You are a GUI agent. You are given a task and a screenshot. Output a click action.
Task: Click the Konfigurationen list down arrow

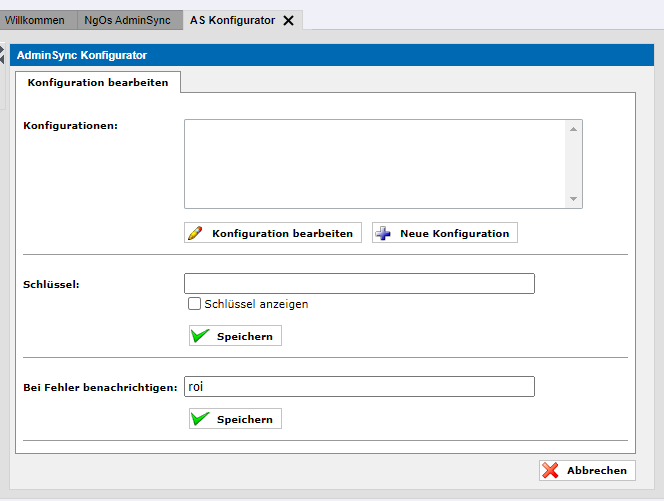(573, 199)
